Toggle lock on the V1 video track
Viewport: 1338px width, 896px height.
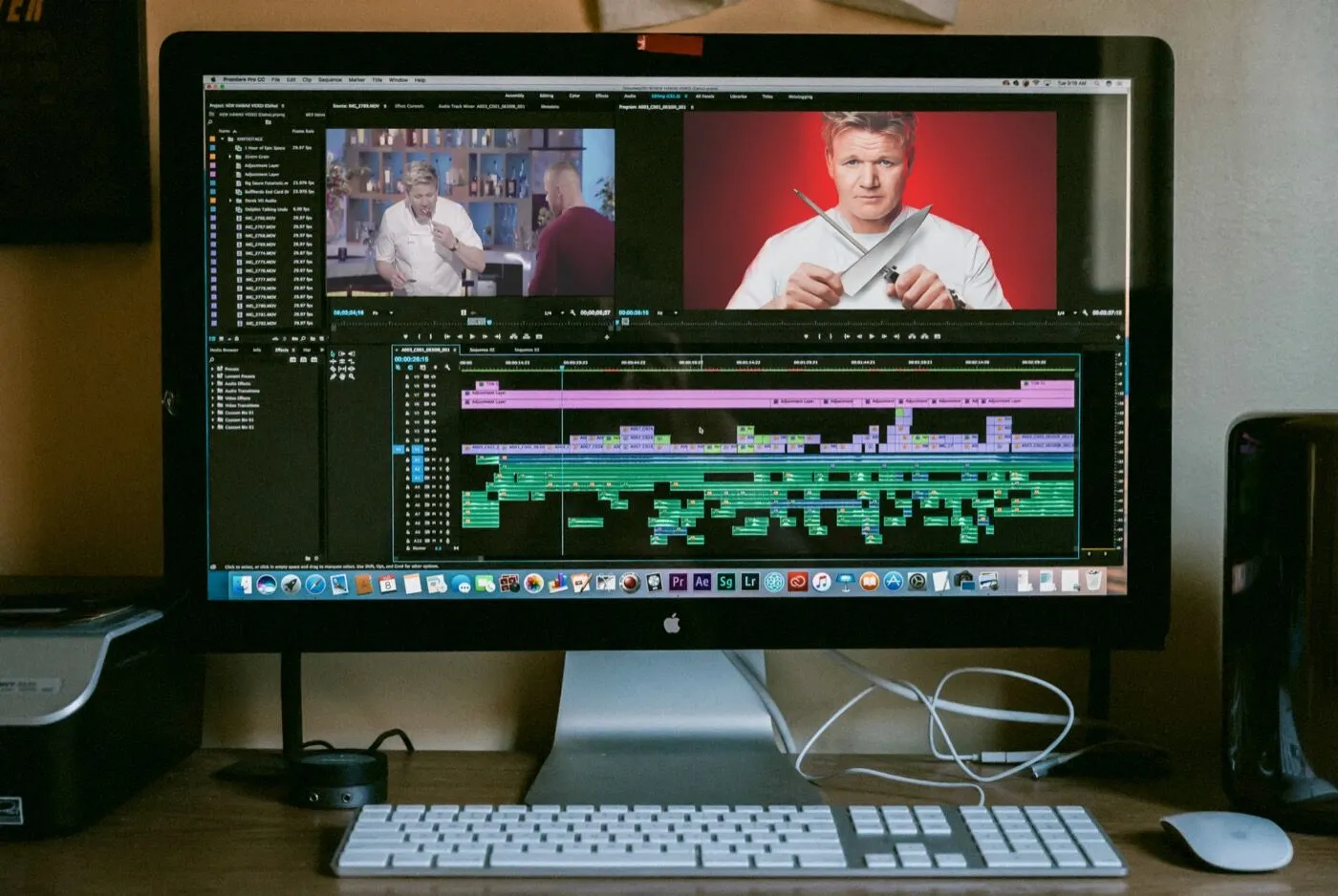point(407,449)
